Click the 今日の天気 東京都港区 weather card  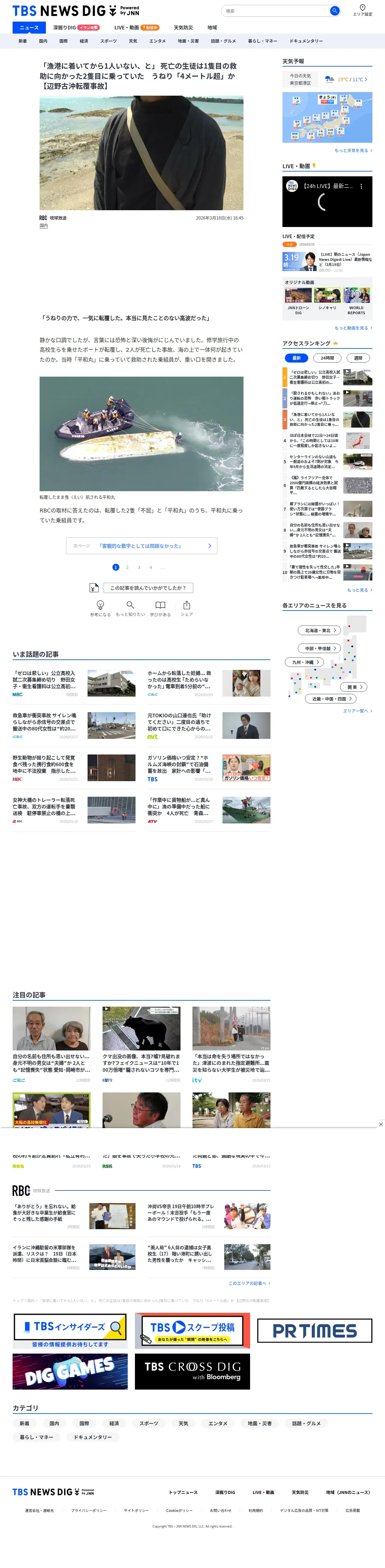(327, 79)
